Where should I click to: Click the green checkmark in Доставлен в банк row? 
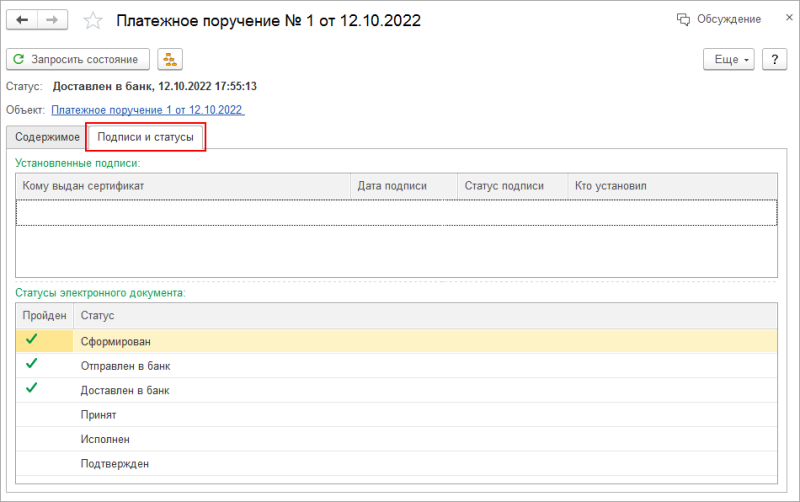(x=32, y=388)
